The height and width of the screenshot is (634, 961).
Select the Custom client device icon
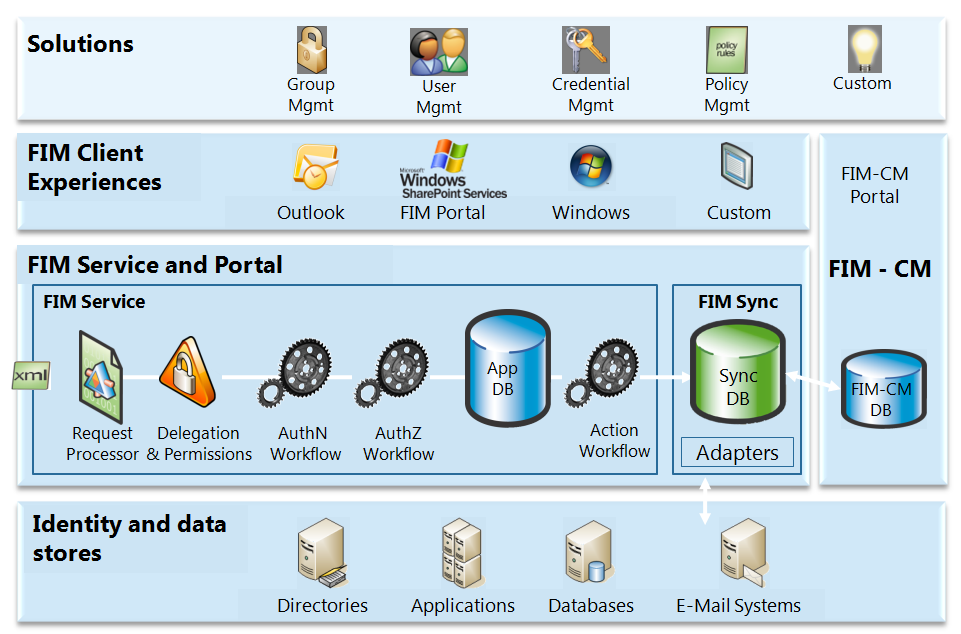tap(737, 167)
